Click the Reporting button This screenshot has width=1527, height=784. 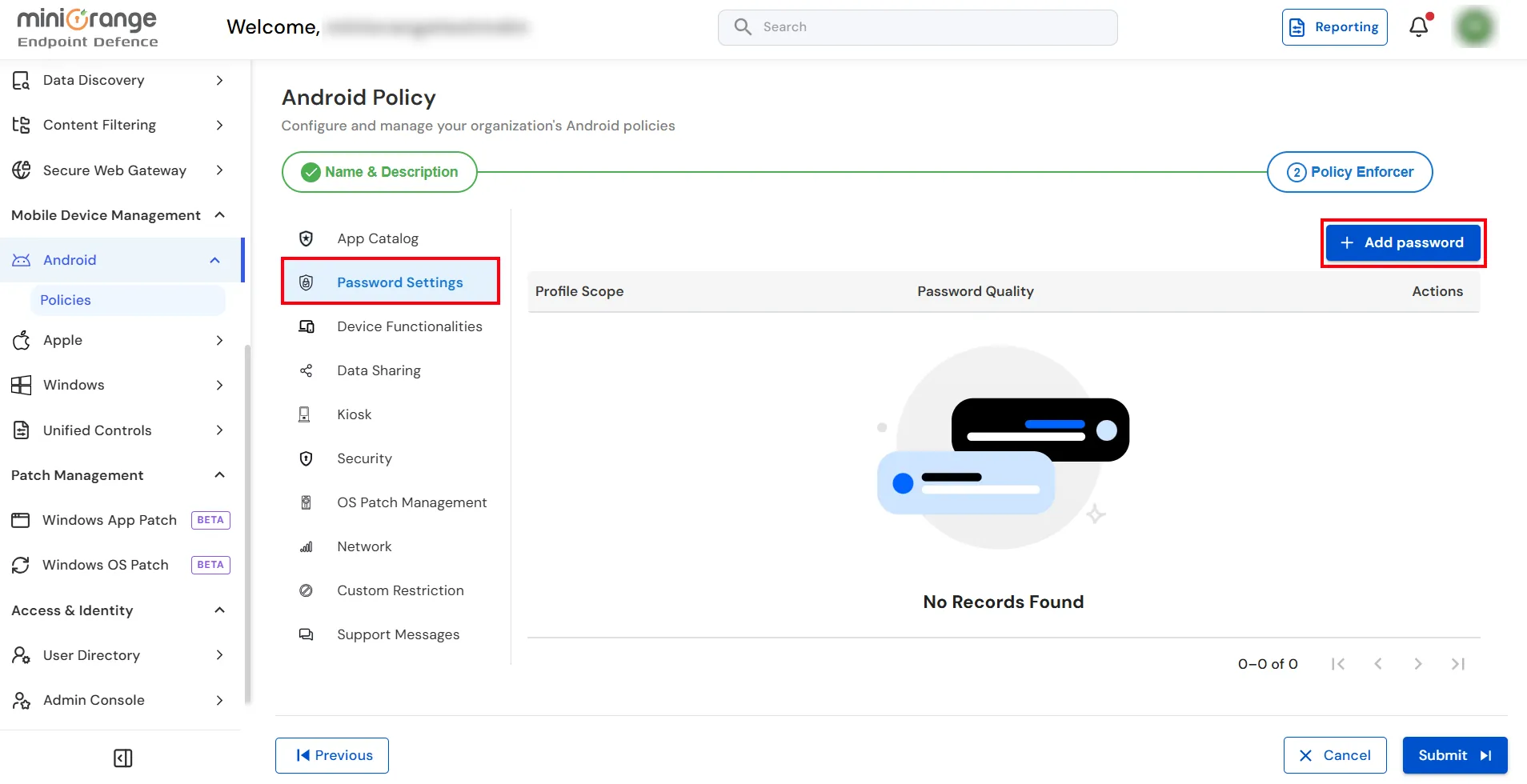click(1334, 27)
